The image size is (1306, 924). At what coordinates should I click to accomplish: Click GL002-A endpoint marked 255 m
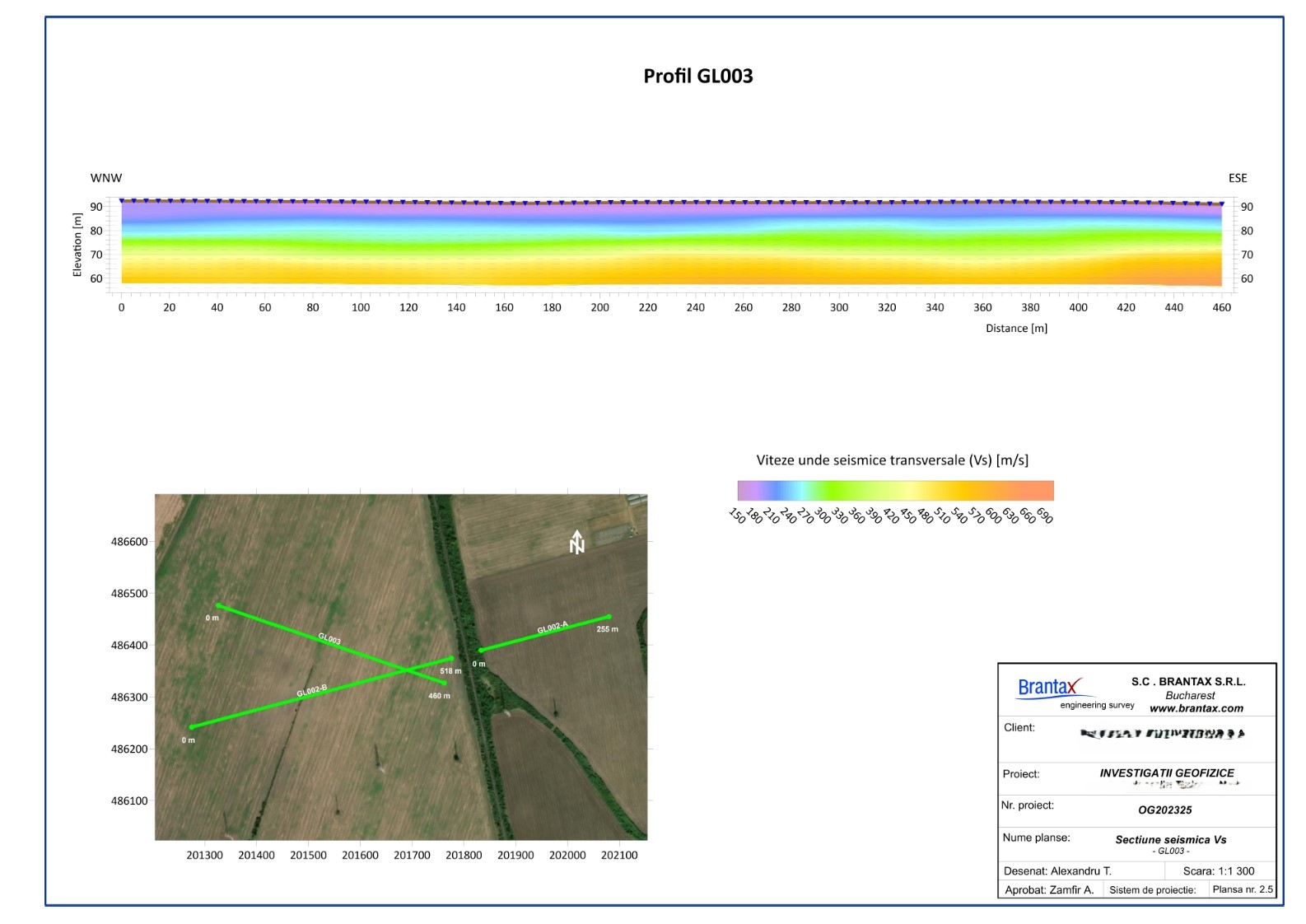tap(609, 617)
